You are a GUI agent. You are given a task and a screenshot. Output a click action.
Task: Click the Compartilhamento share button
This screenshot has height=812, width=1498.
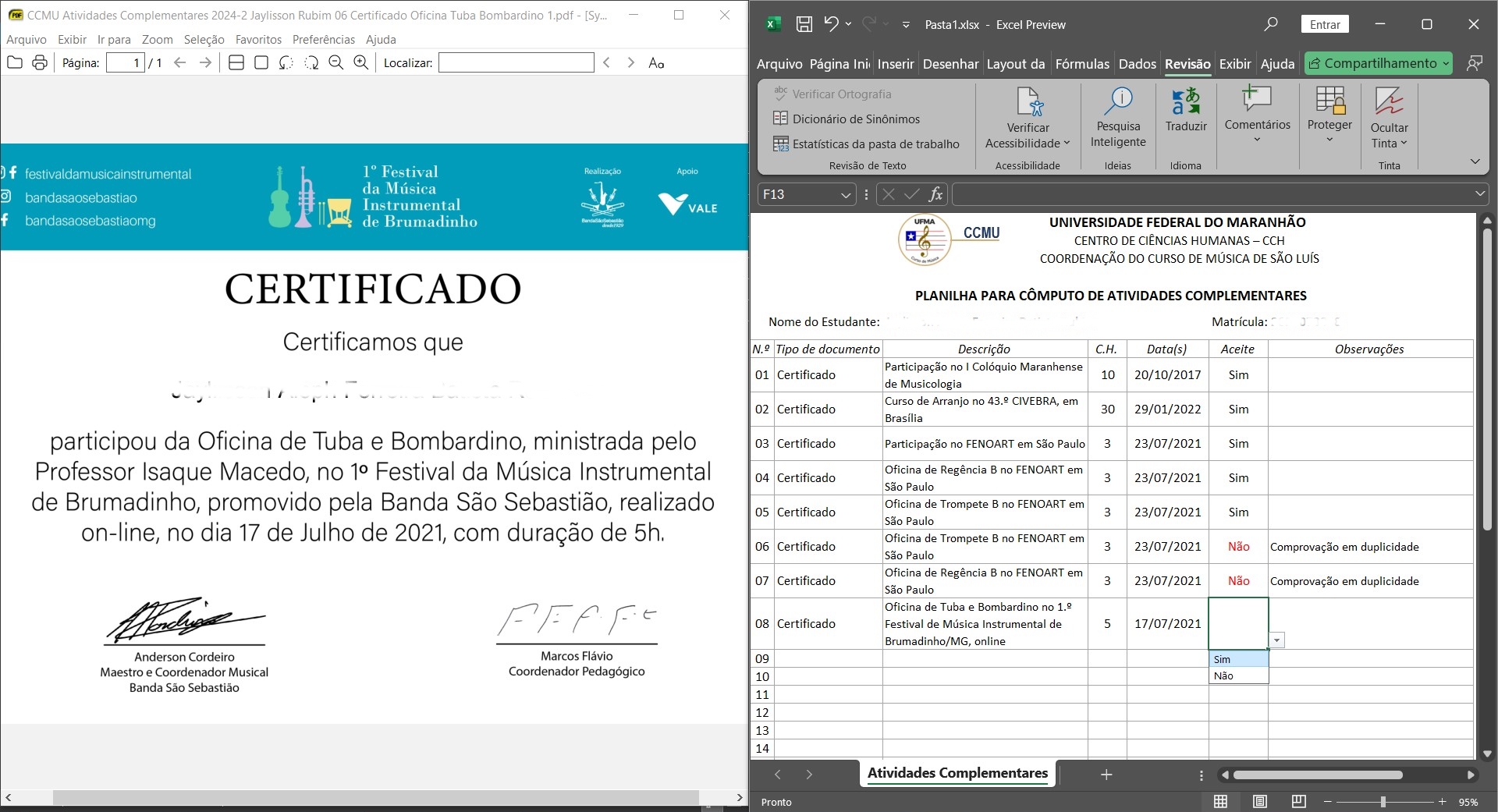(1379, 63)
